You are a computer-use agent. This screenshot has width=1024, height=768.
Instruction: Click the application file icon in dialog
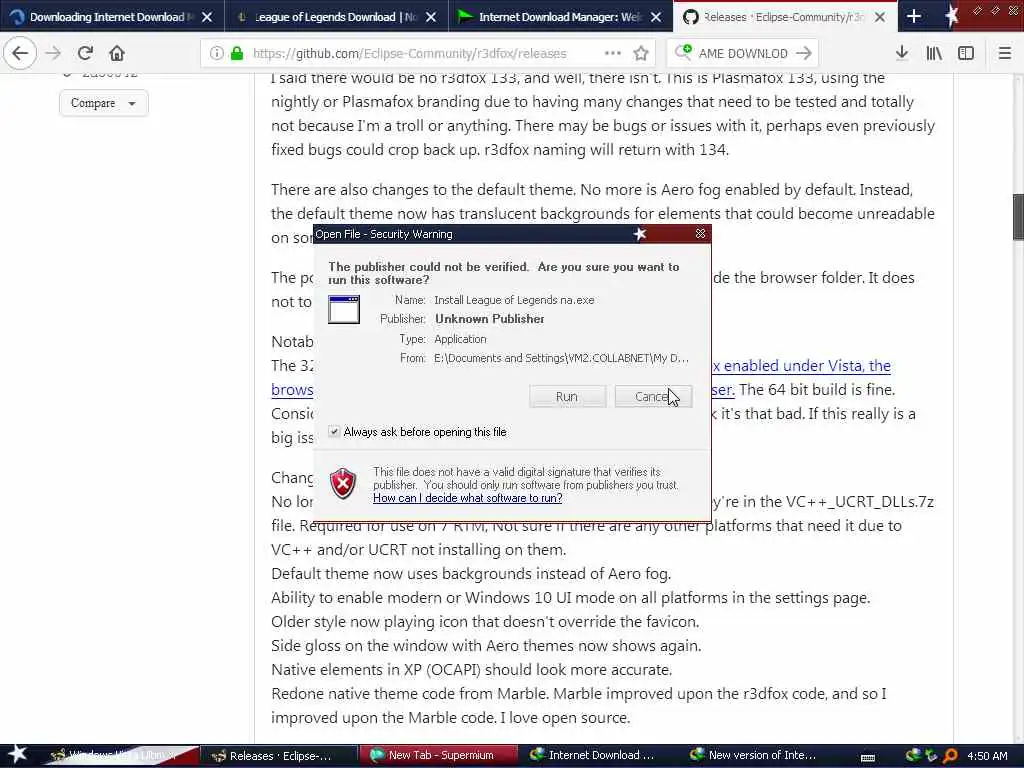tap(344, 309)
